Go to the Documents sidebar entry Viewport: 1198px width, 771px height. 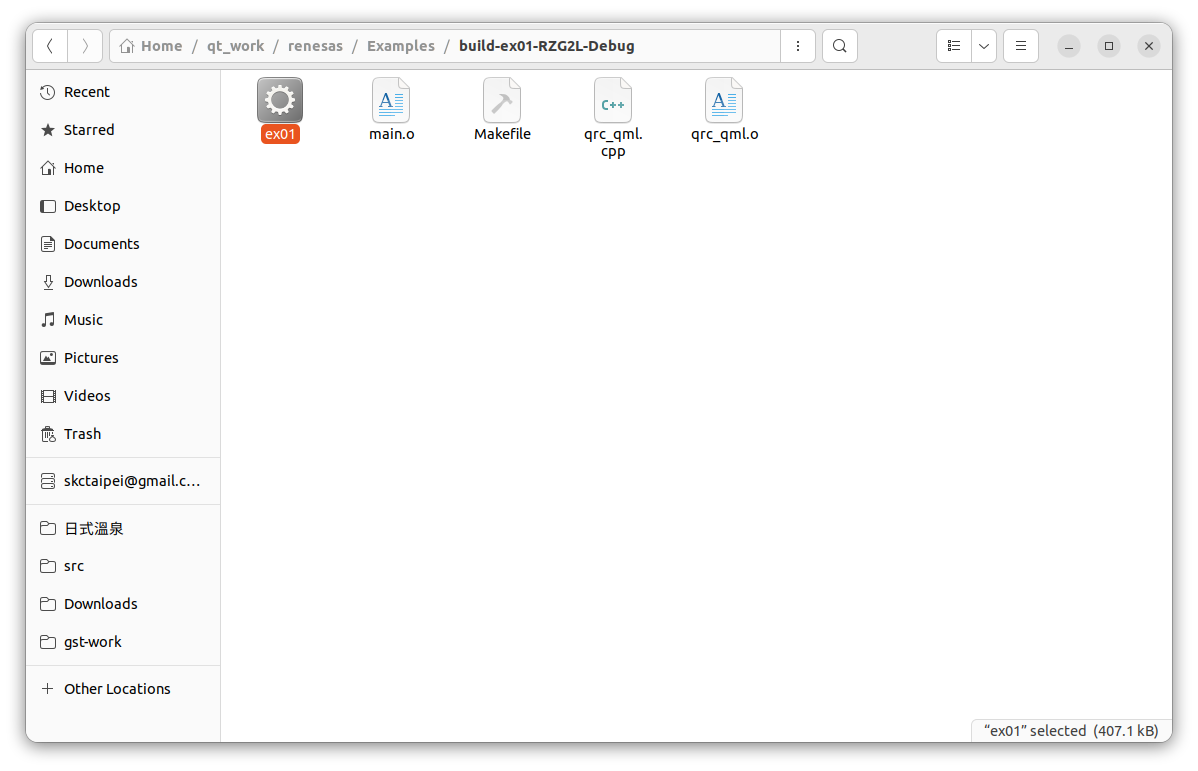[101, 244]
